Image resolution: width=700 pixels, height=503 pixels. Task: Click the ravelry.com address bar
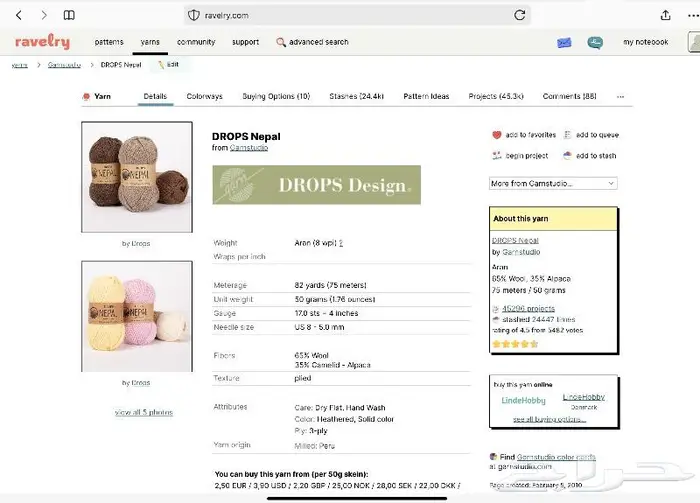point(350,15)
